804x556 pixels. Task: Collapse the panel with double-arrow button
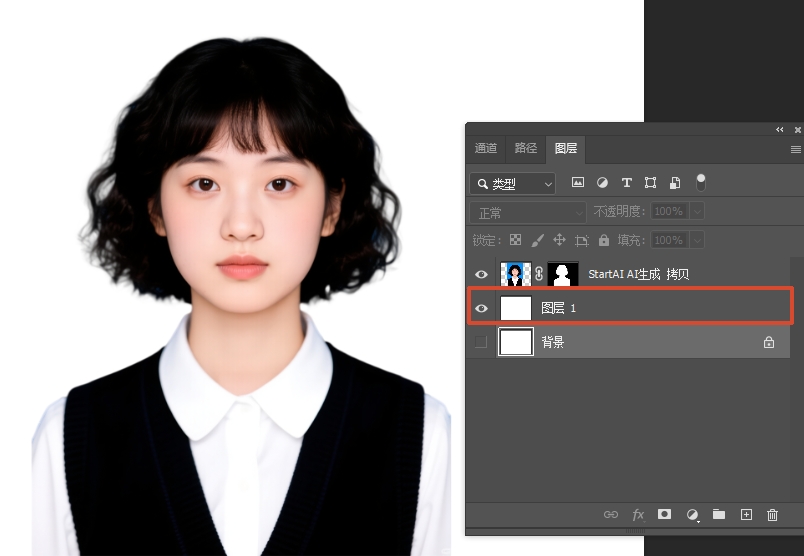coord(780,130)
